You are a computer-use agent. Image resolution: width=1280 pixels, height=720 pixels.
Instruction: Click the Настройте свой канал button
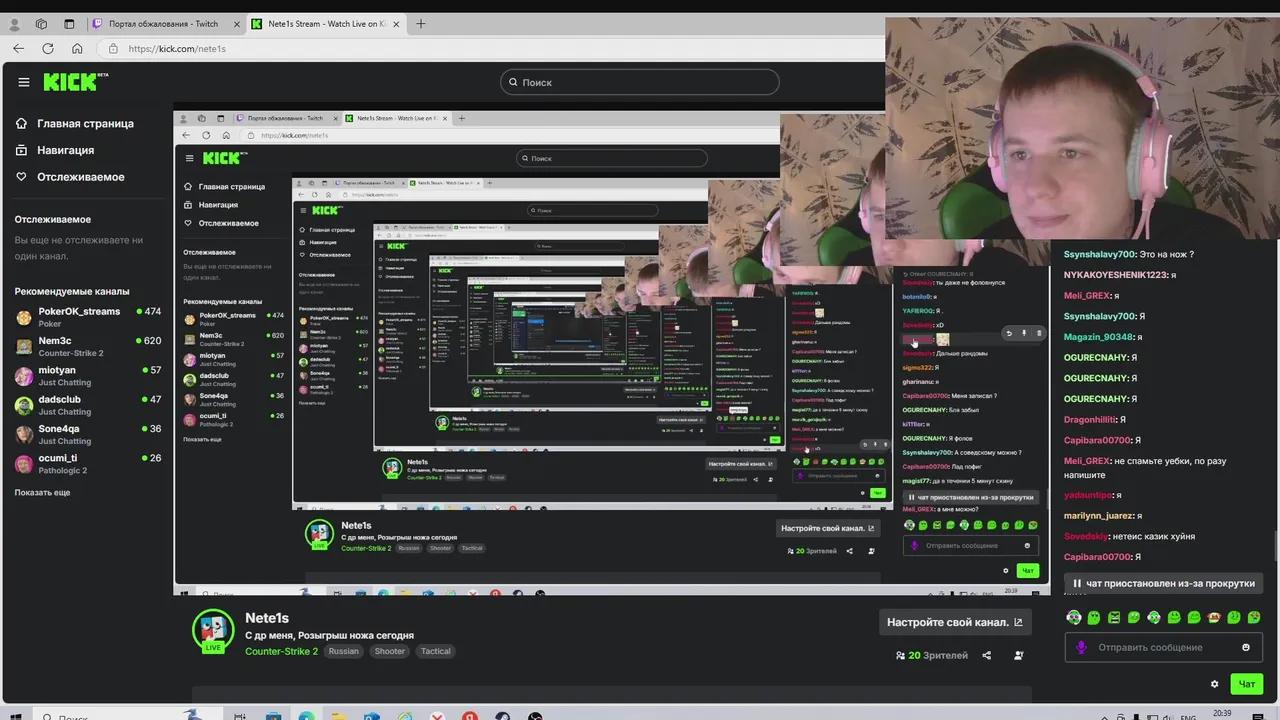point(955,622)
